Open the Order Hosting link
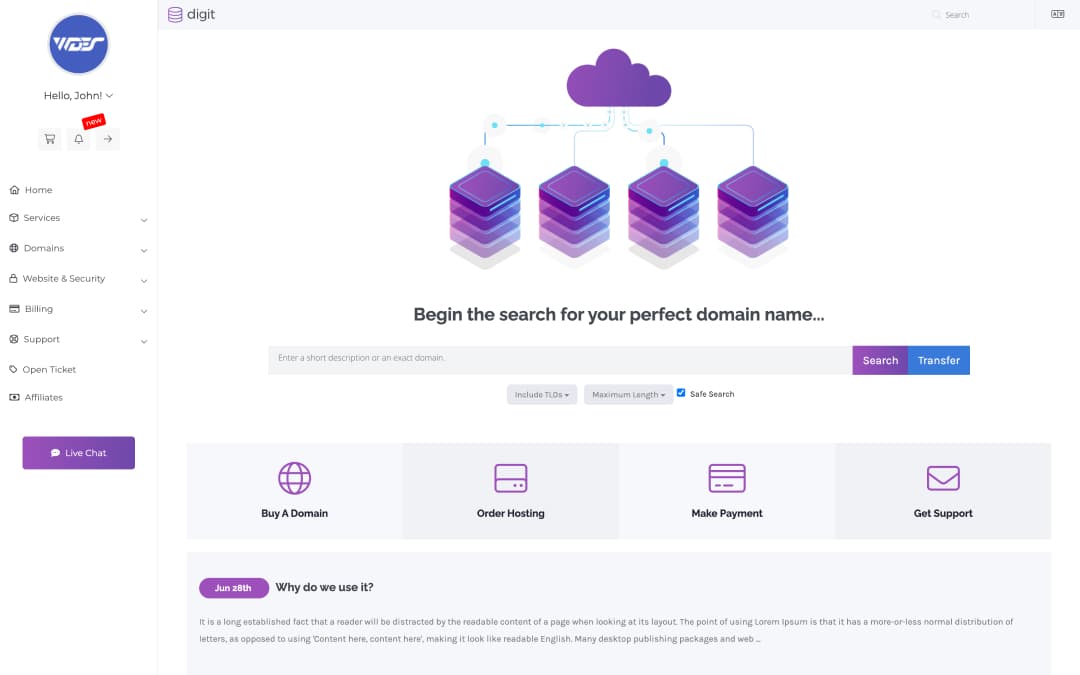The height and width of the screenshot is (675, 1080). 510,513
